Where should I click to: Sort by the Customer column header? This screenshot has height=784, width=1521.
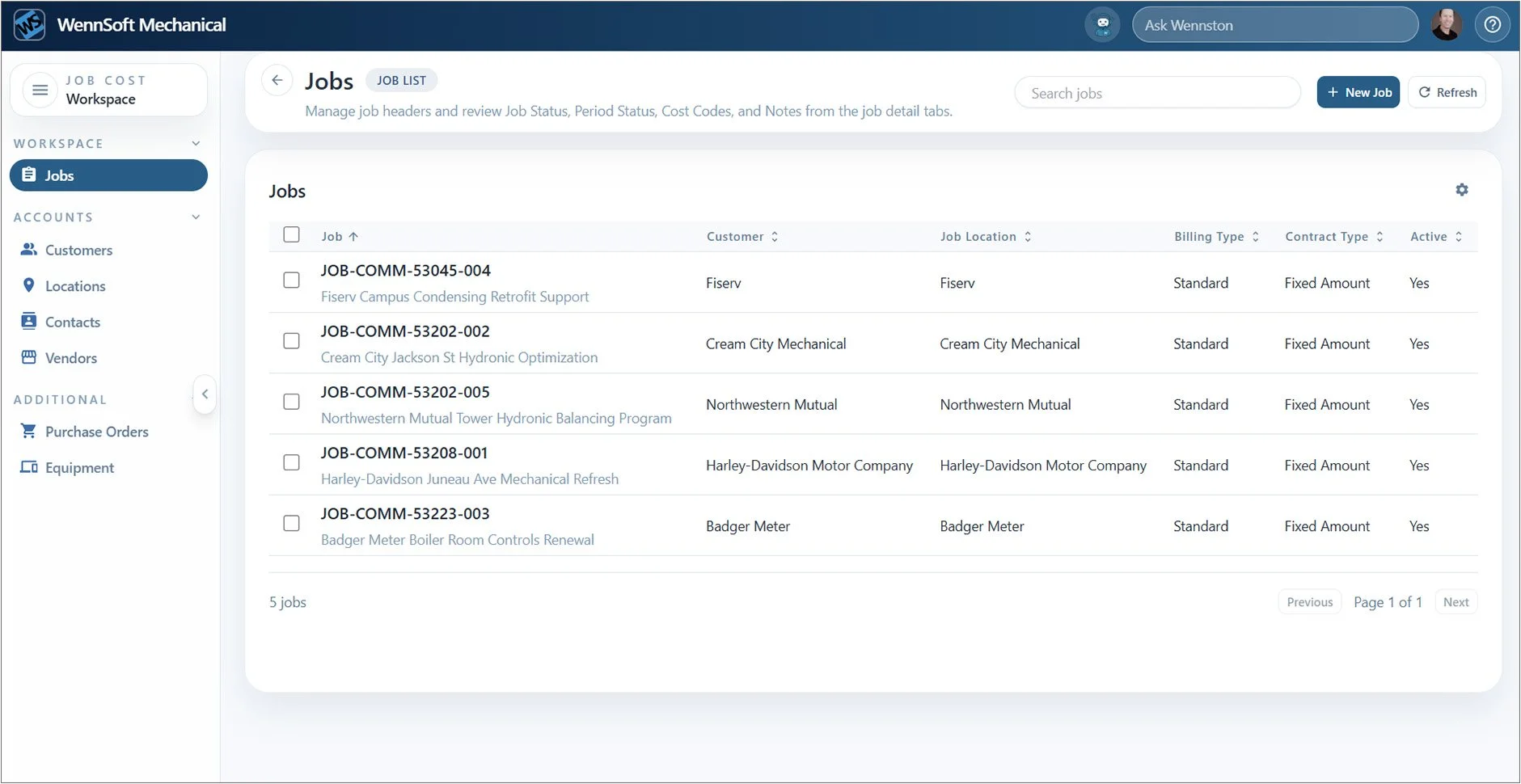pos(742,237)
